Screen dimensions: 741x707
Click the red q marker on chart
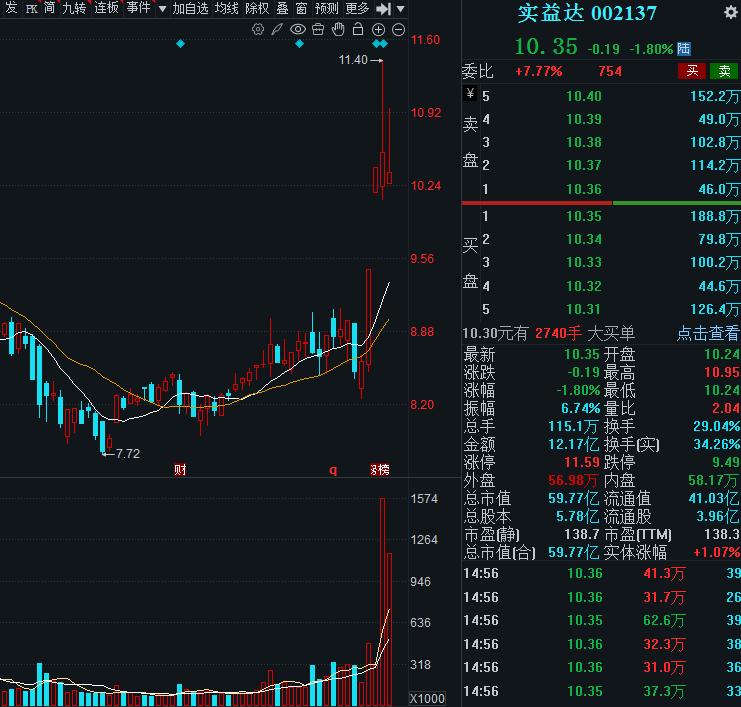[333, 469]
